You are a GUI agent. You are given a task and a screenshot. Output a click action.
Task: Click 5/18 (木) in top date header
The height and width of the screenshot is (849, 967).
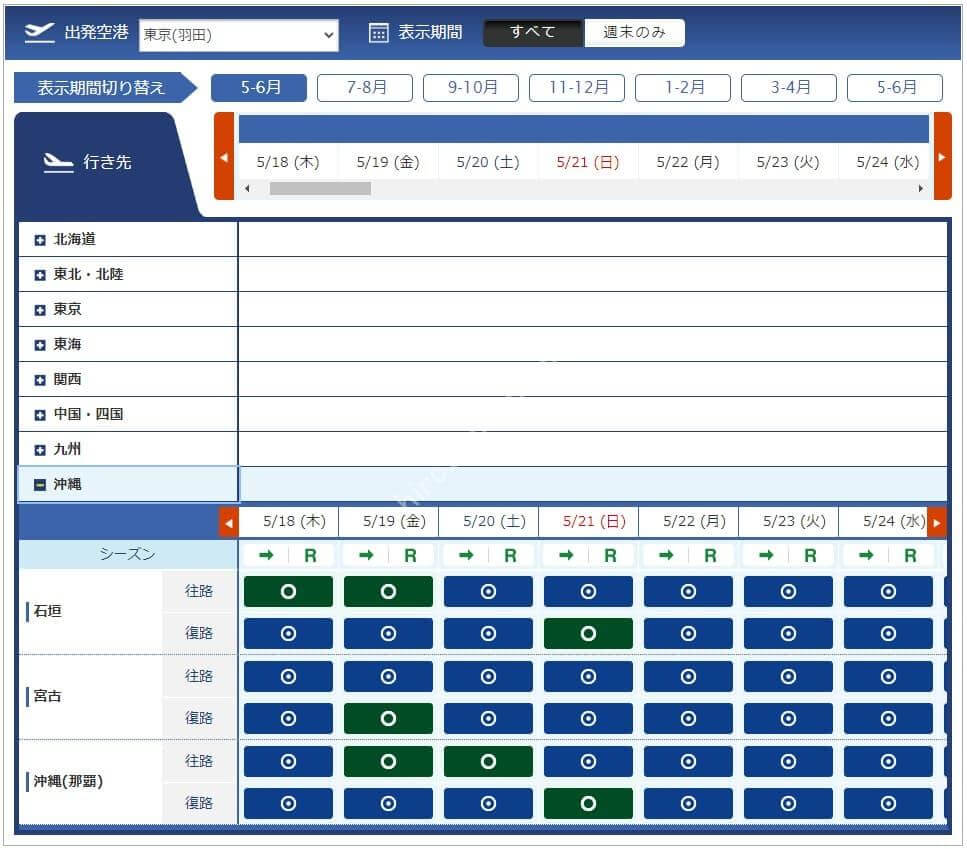pyautogui.click(x=288, y=162)
